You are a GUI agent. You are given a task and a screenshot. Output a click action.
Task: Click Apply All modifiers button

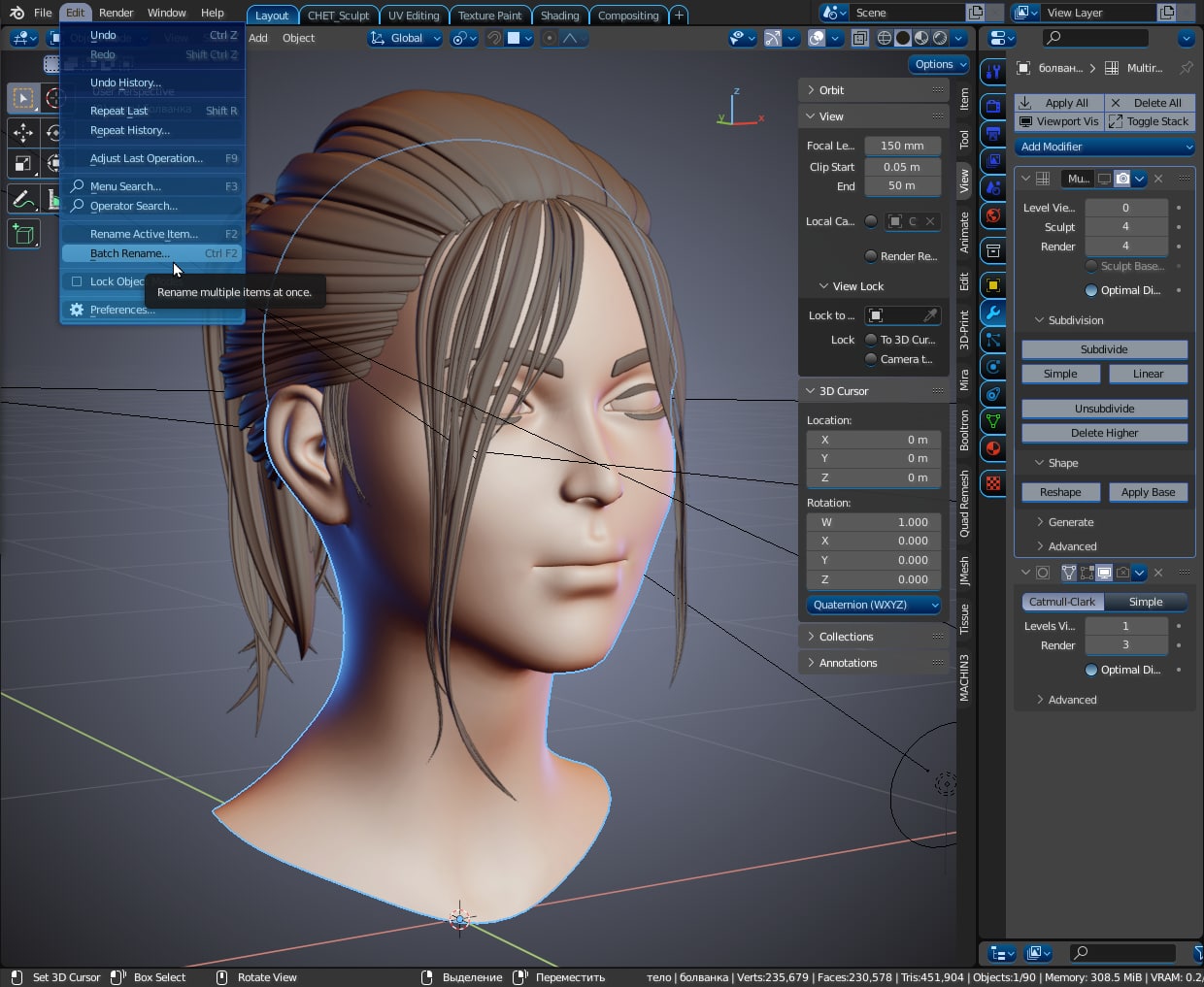[1059, 103]
